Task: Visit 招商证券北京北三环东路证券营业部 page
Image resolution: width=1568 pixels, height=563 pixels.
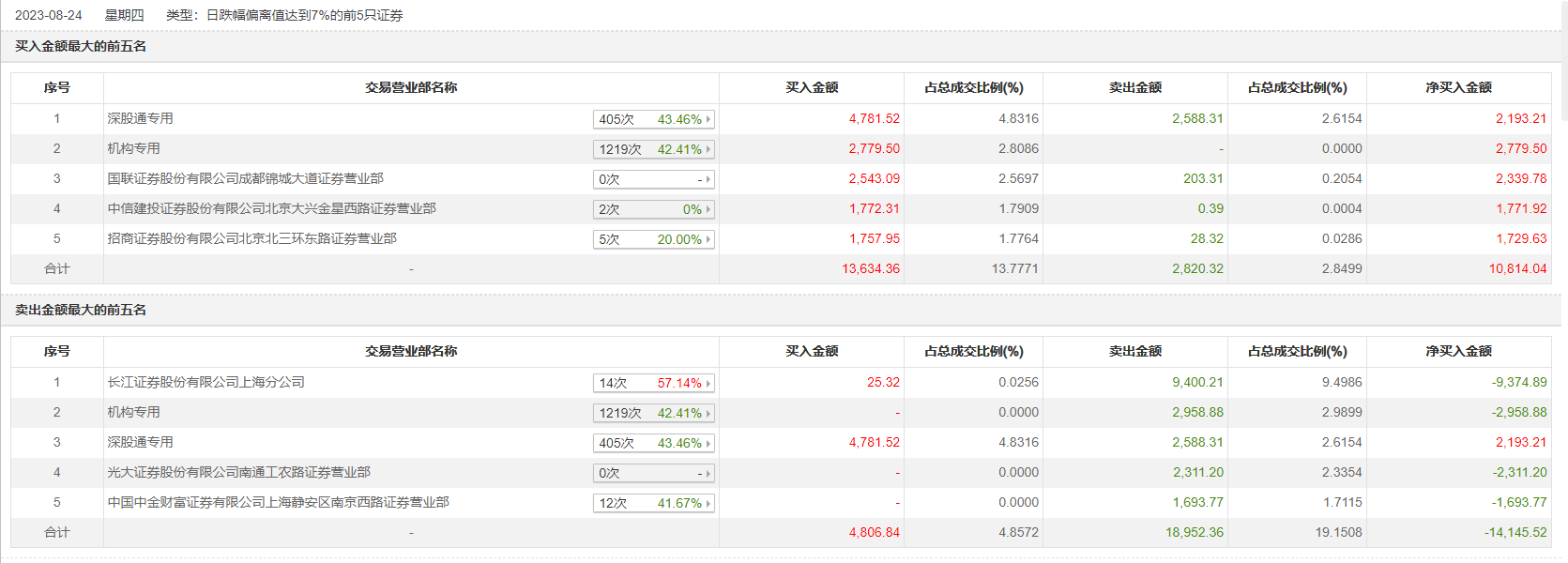Action: coord(251,238)
